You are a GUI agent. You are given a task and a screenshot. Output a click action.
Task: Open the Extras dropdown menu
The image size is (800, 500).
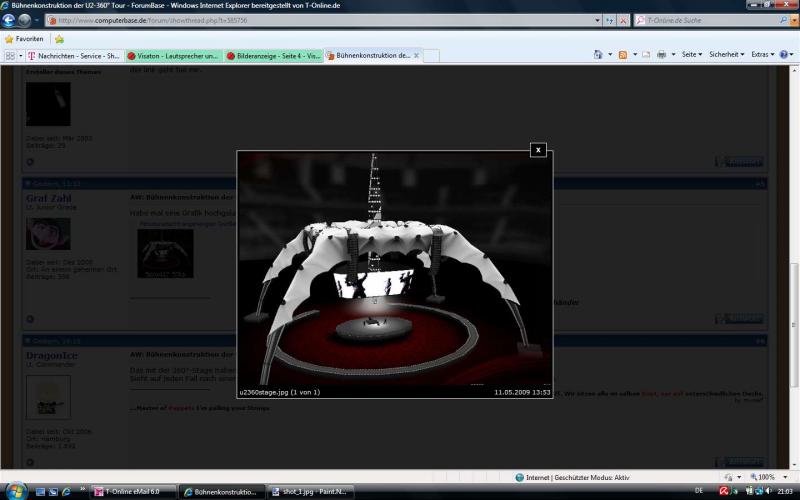[762, 55]
